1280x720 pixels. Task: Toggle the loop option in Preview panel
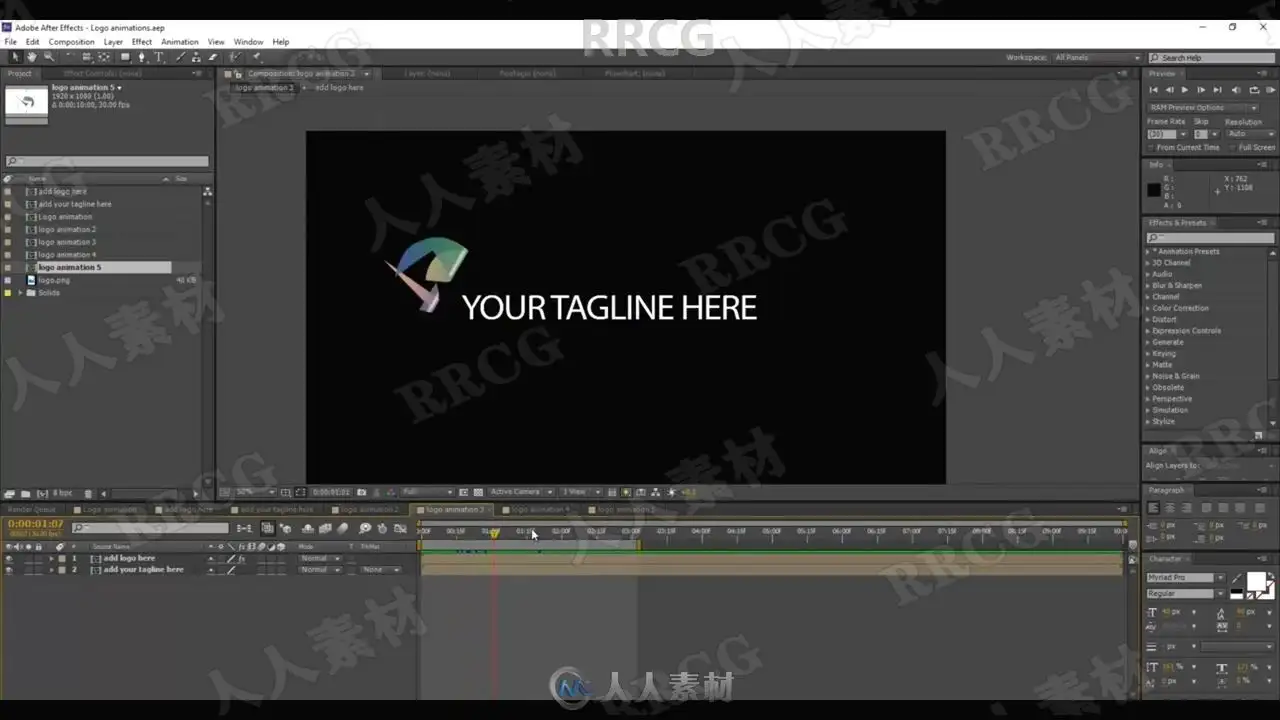point(1253,90)
